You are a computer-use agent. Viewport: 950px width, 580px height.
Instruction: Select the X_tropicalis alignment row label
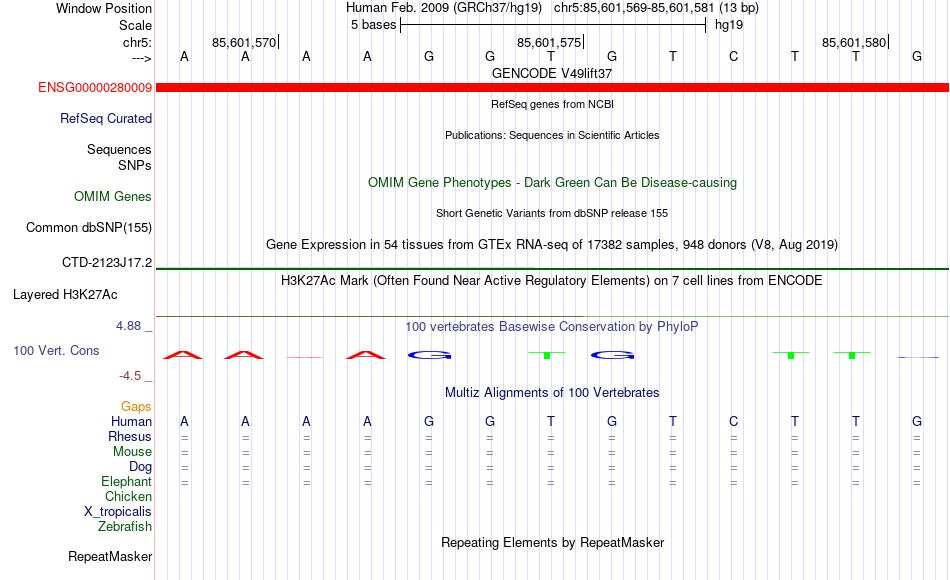(x=118, y=512)
